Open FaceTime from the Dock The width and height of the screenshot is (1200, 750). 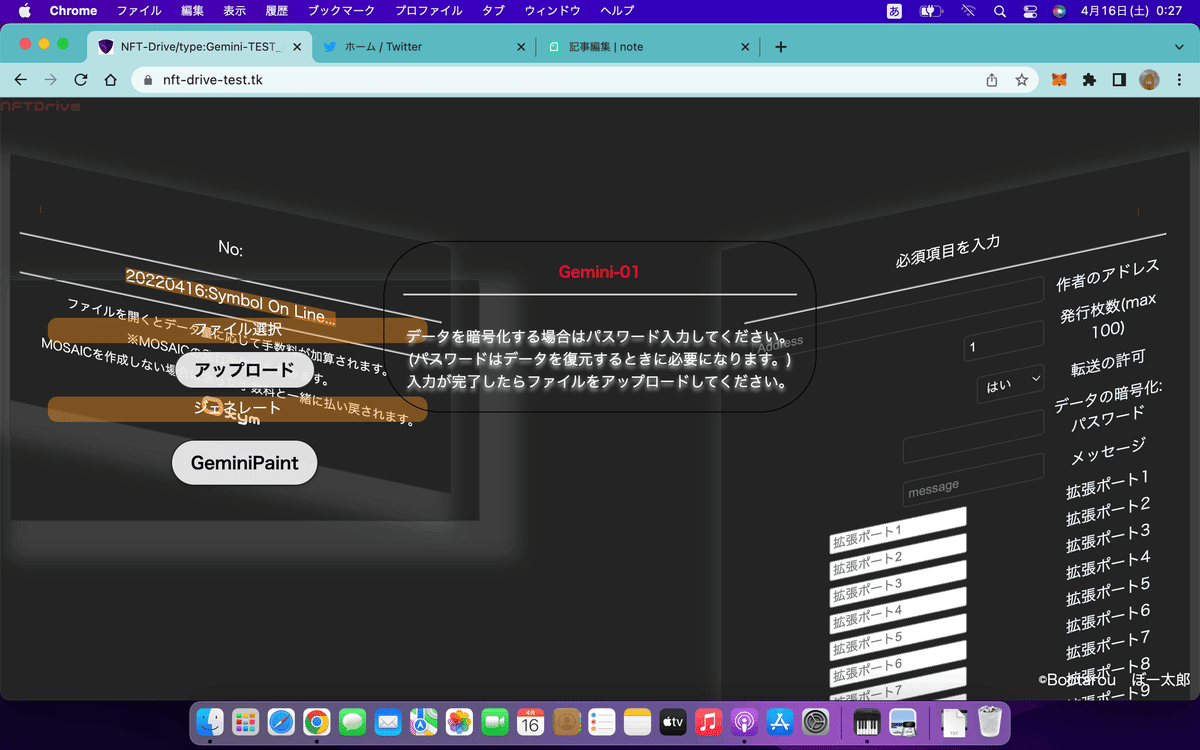click(x=494, y=721)
